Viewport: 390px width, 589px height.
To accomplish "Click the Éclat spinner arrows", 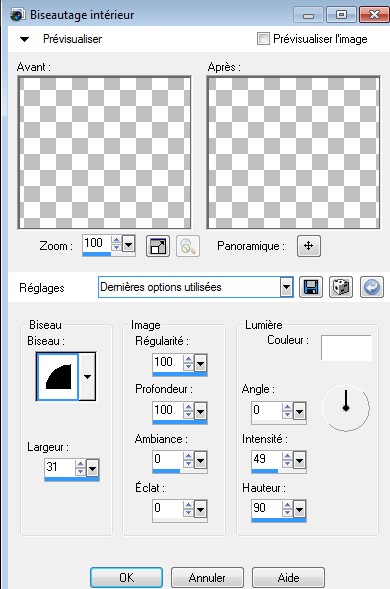I will [188, 509].
